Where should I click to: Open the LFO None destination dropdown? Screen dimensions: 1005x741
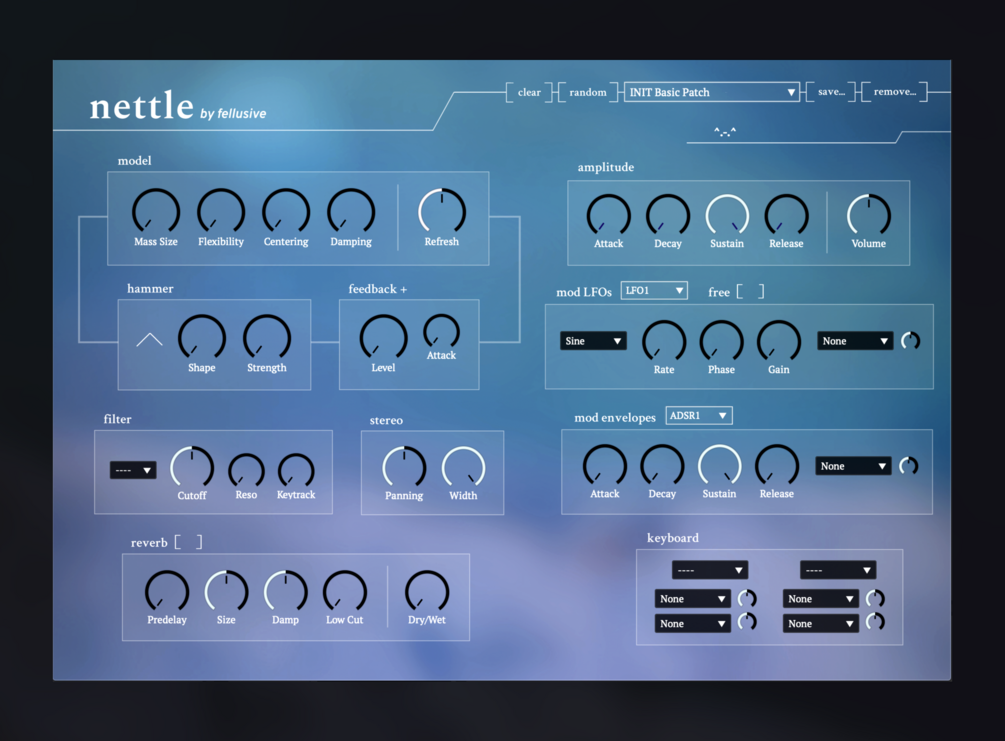(855, 341)
